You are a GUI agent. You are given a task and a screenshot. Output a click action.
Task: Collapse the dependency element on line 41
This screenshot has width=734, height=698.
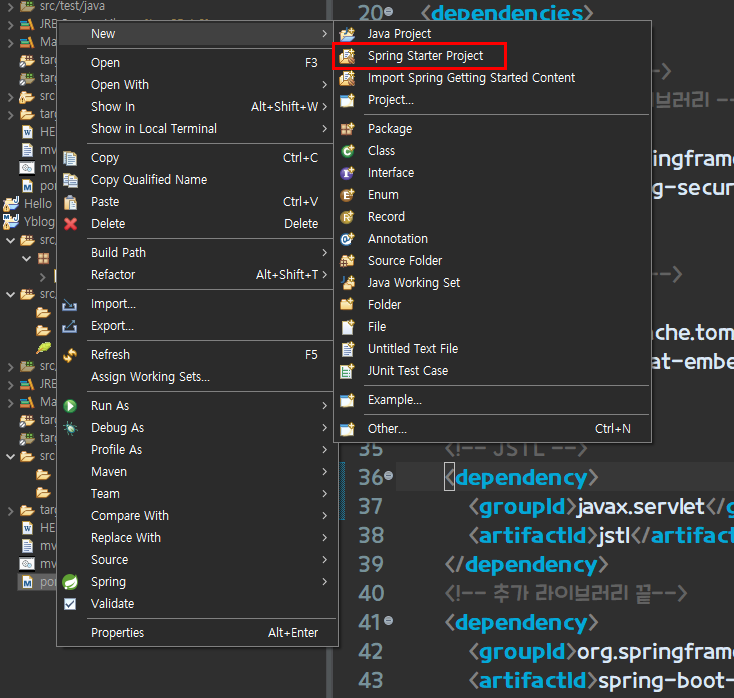coord(389,621)
